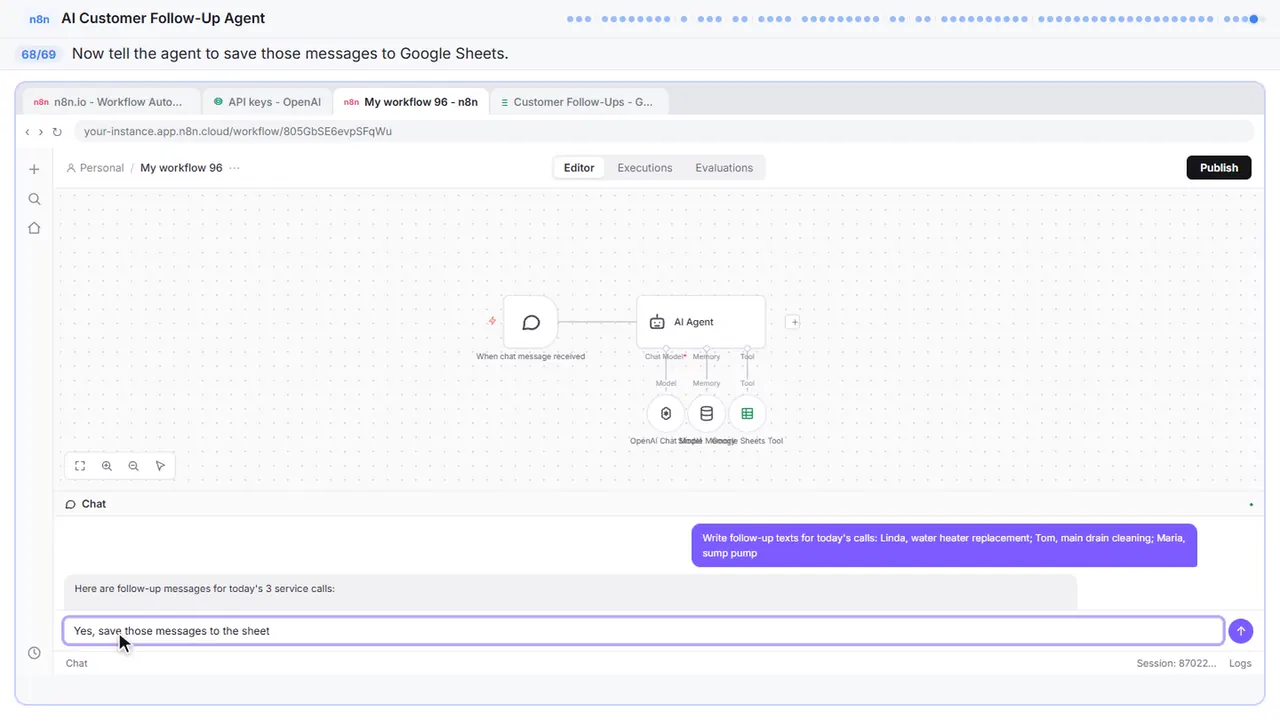Open search from the sidebar magnifier icon
The width and height of the screenshot is (1280, 720).
pos(34,199)
